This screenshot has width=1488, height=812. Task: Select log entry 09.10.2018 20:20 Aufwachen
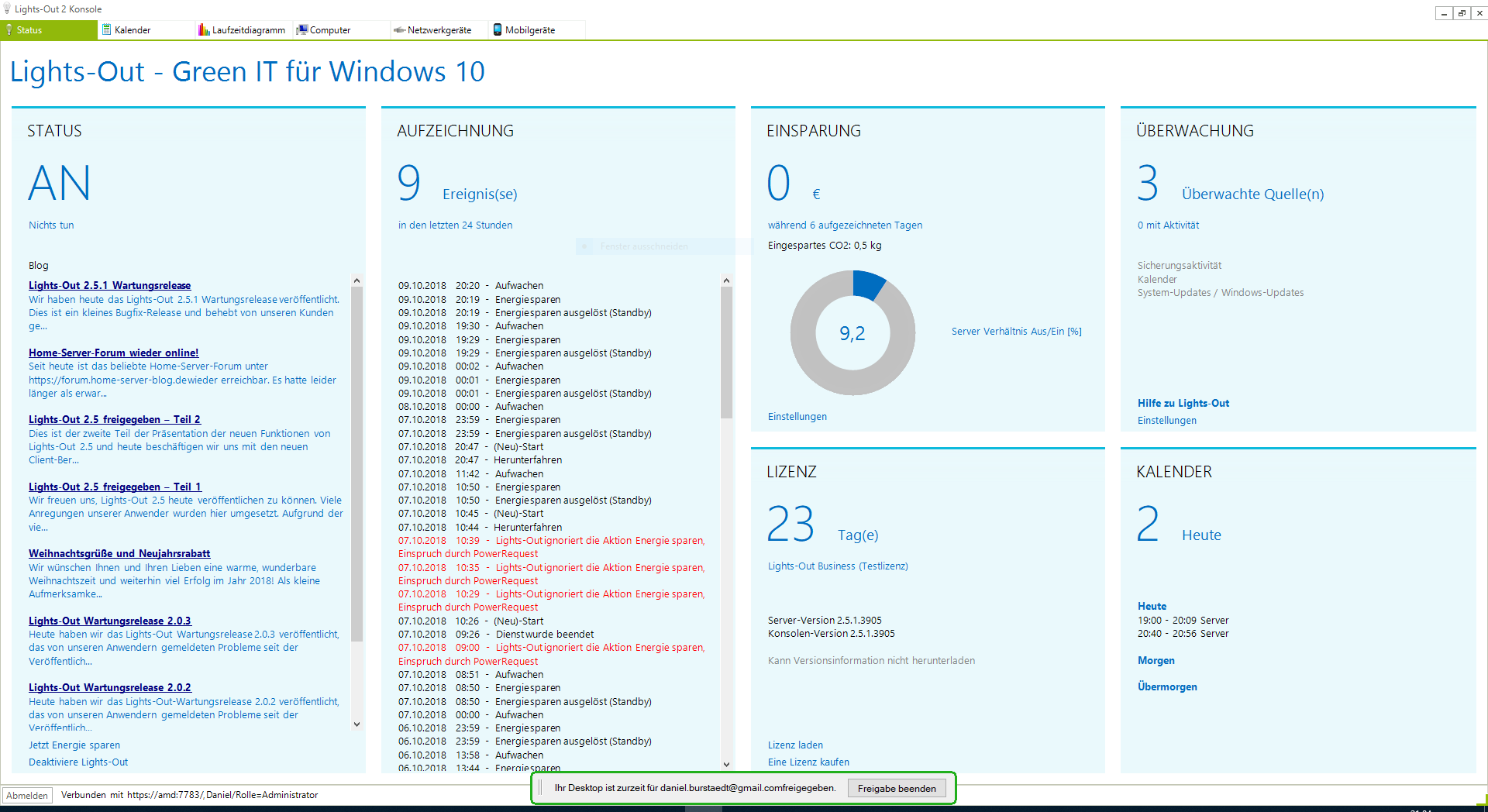tap(470, 285)
